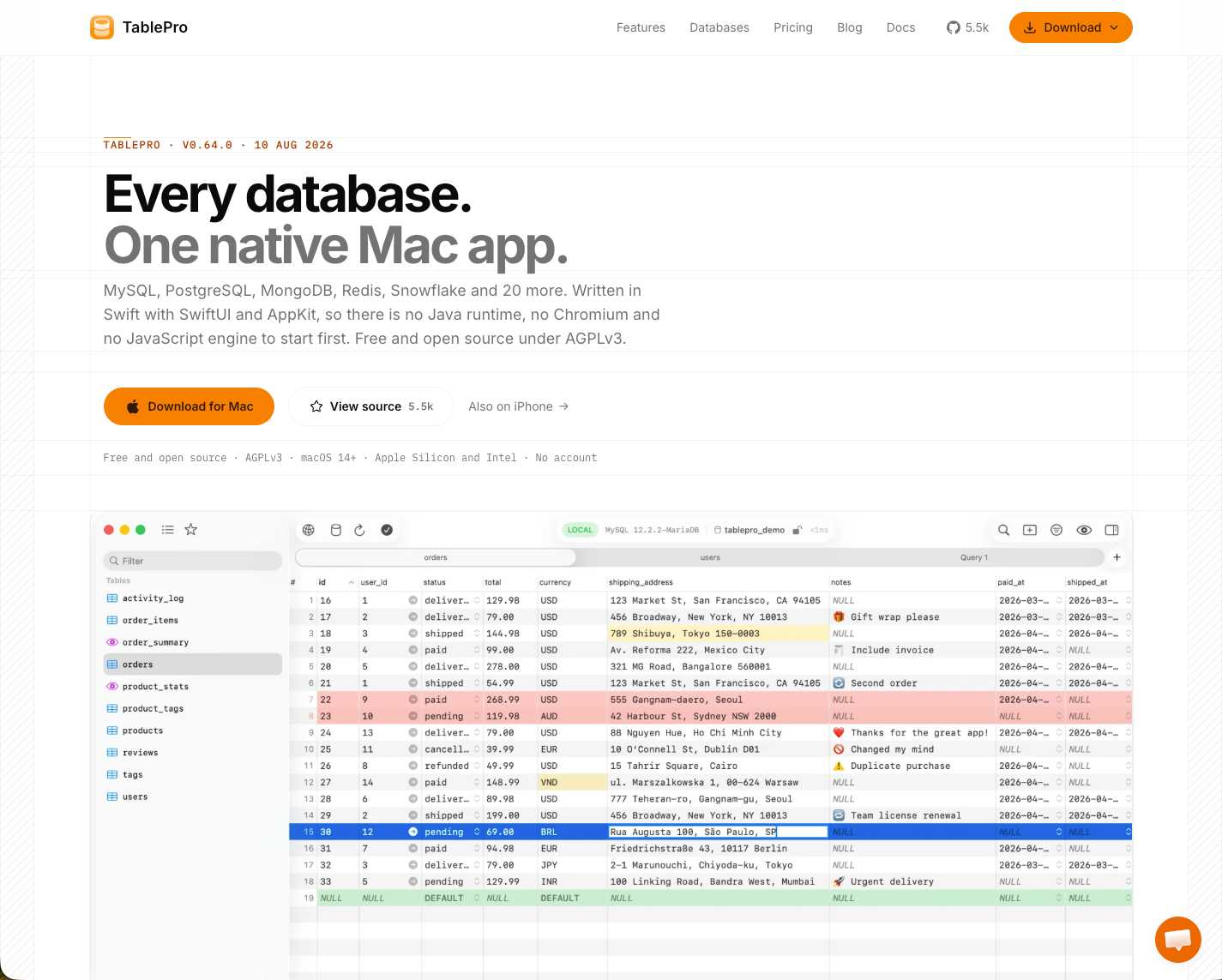Toggle the right sidebar panel icon
This screenshot has height=980, width=1222.
point(1111,530)
